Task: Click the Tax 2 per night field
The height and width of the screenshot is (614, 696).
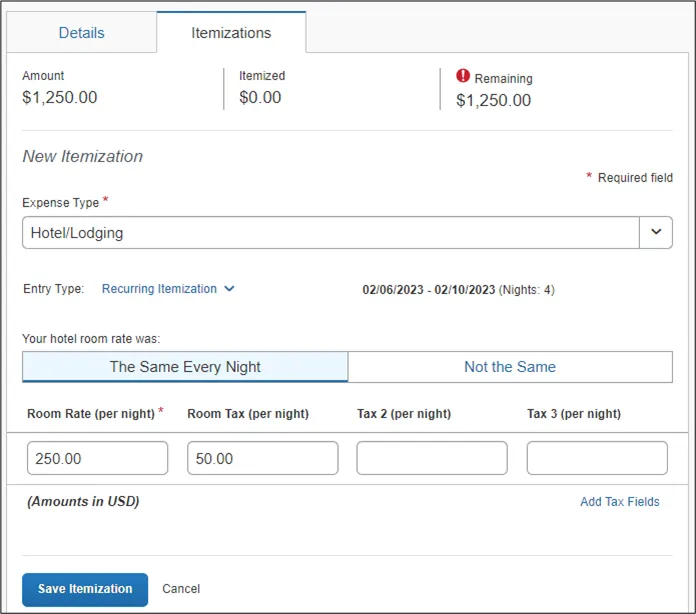Action: (x=432, y=458)
